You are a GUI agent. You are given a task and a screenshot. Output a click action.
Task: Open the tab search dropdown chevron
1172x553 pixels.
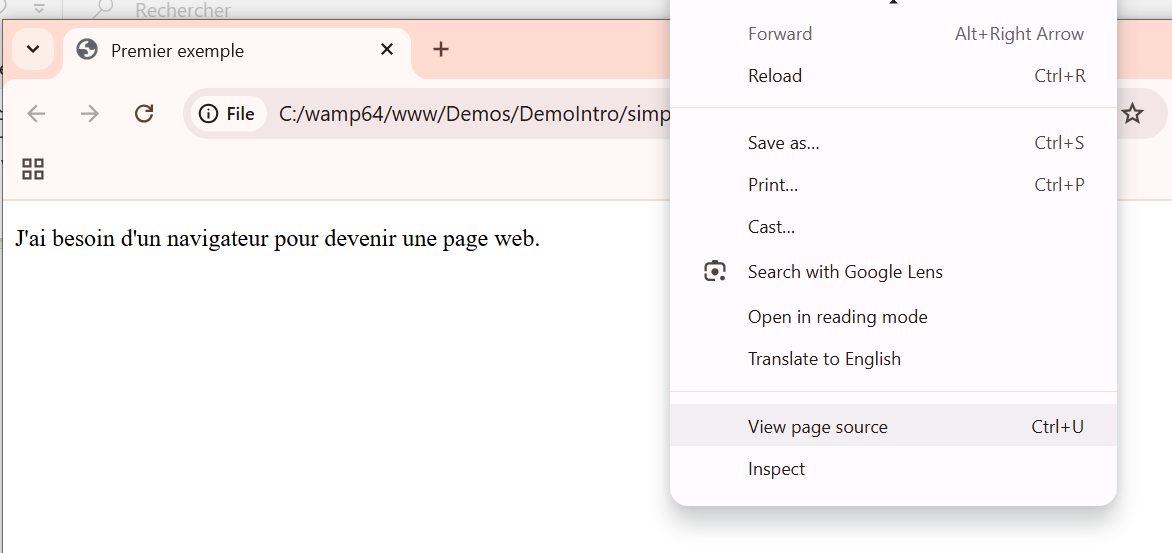click(x=33, y=50)
